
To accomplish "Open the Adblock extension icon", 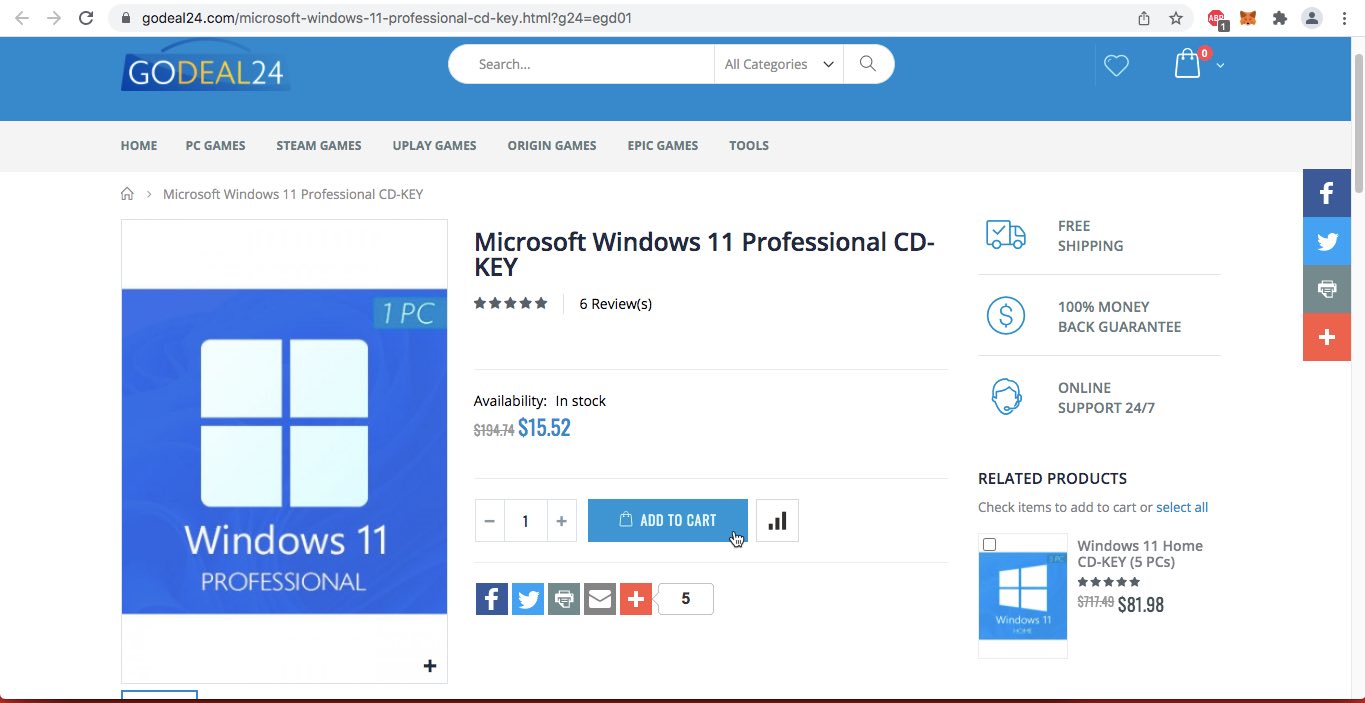I will click(x=1217, y=19).
